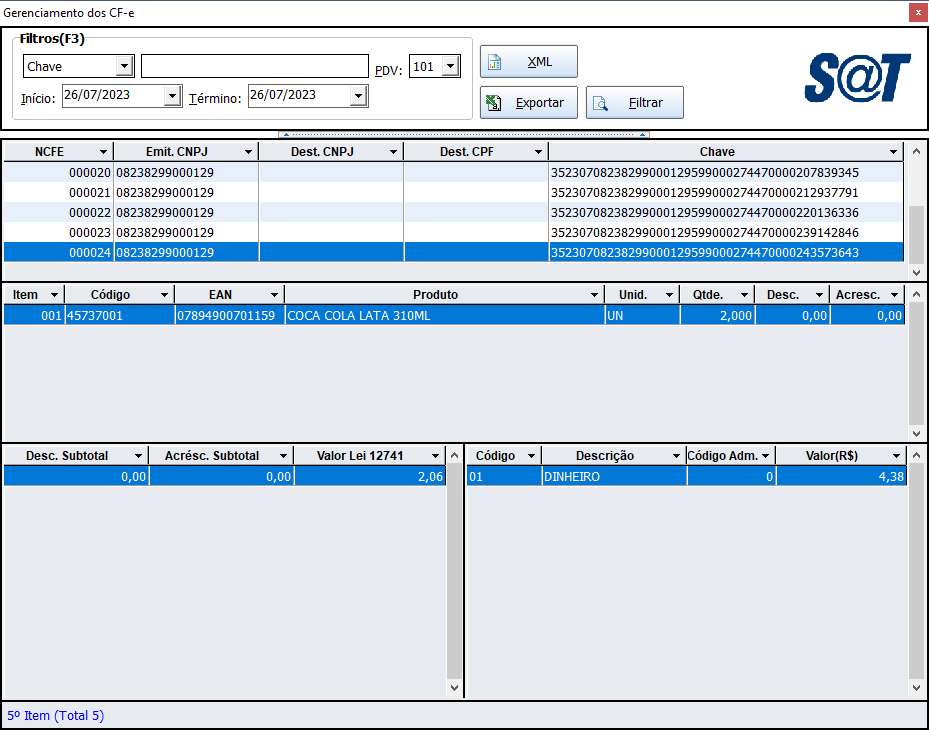Click the Descrição column filter arrow

(x=674, y=456)
